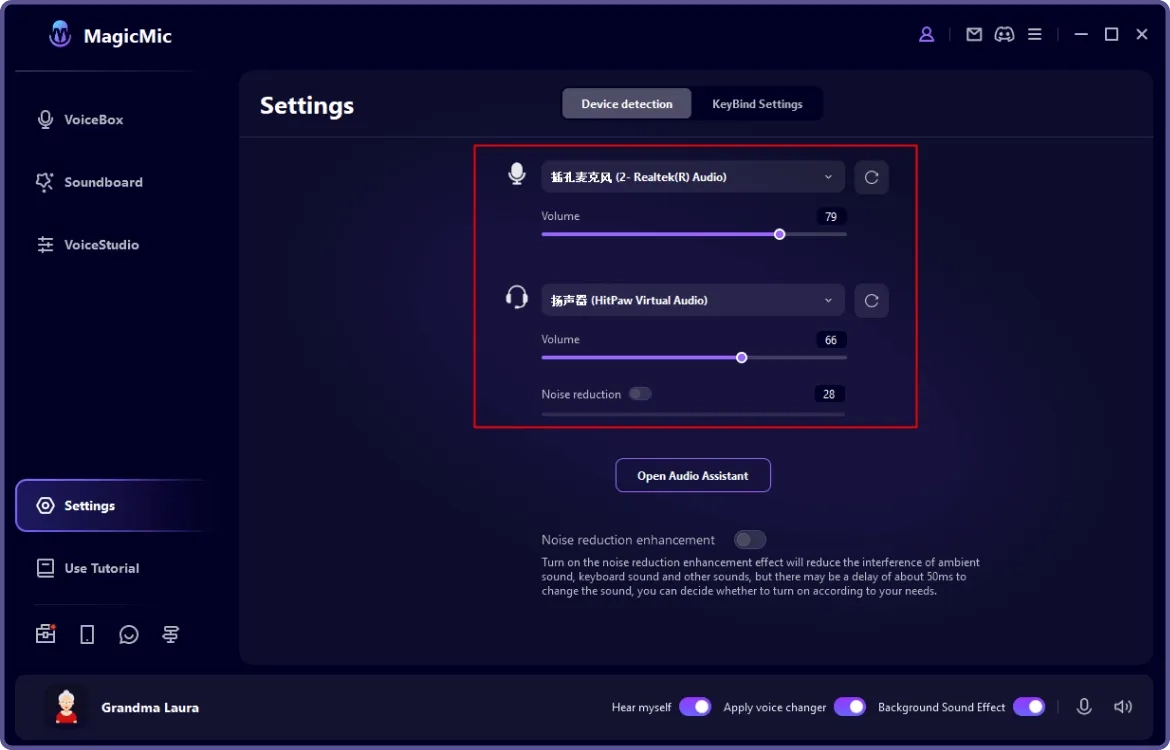Switch to the KeyBind Settings tab
This screenshot has height=750, width=1170.
[758, 103]
